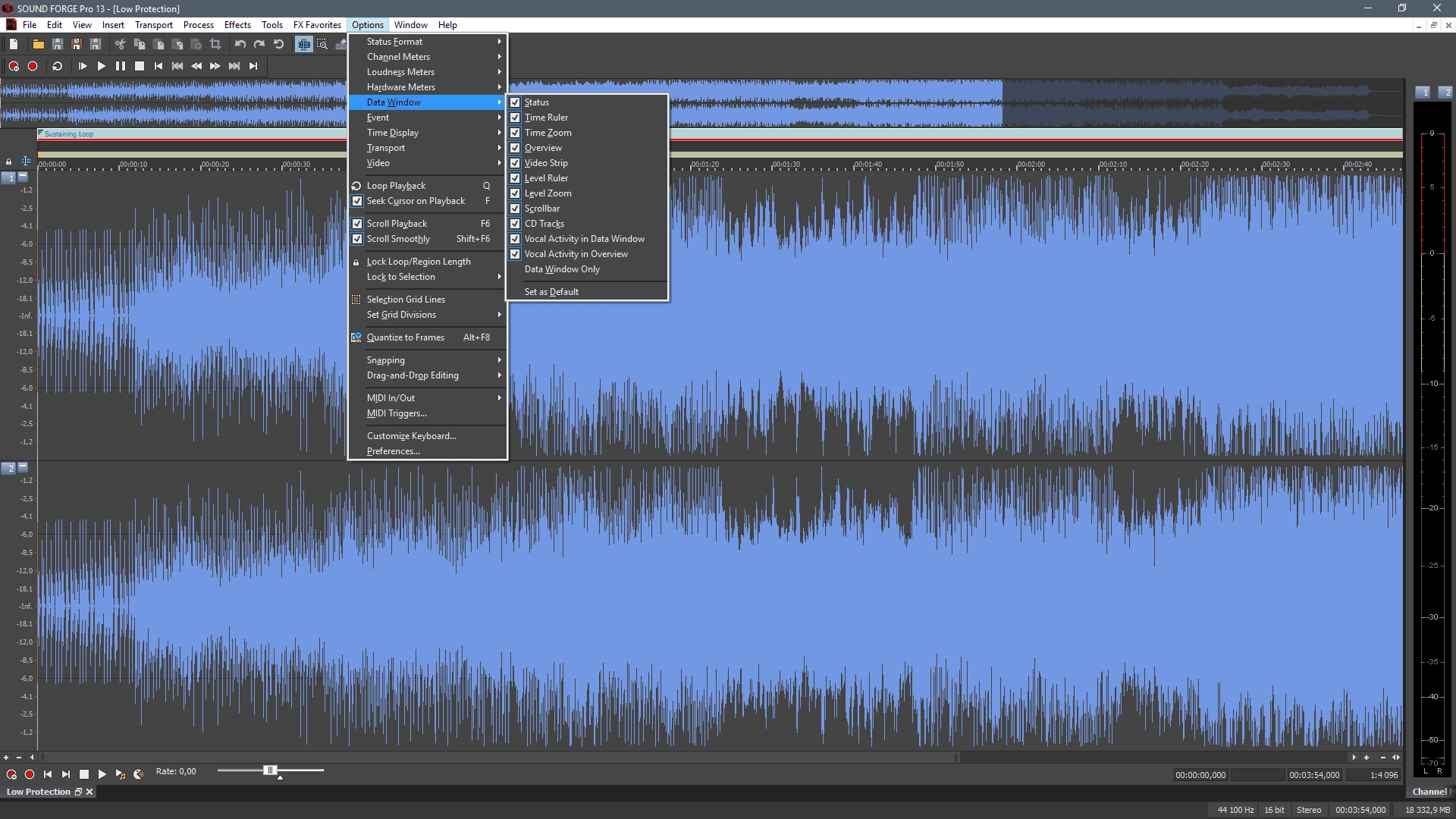Open the Effects menu

[x=237, y=25]
